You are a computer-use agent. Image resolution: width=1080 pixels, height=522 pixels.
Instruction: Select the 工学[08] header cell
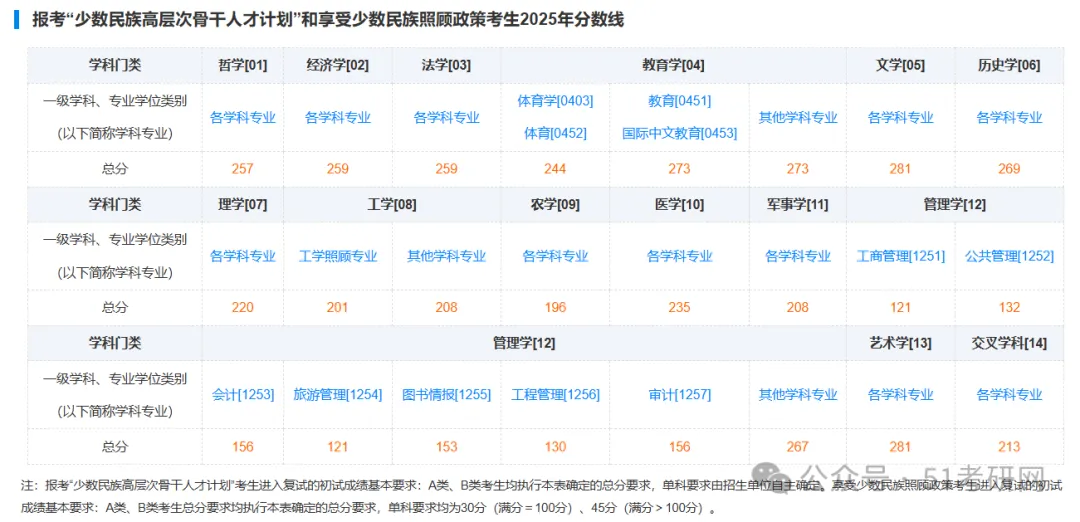tap(392, 205)
